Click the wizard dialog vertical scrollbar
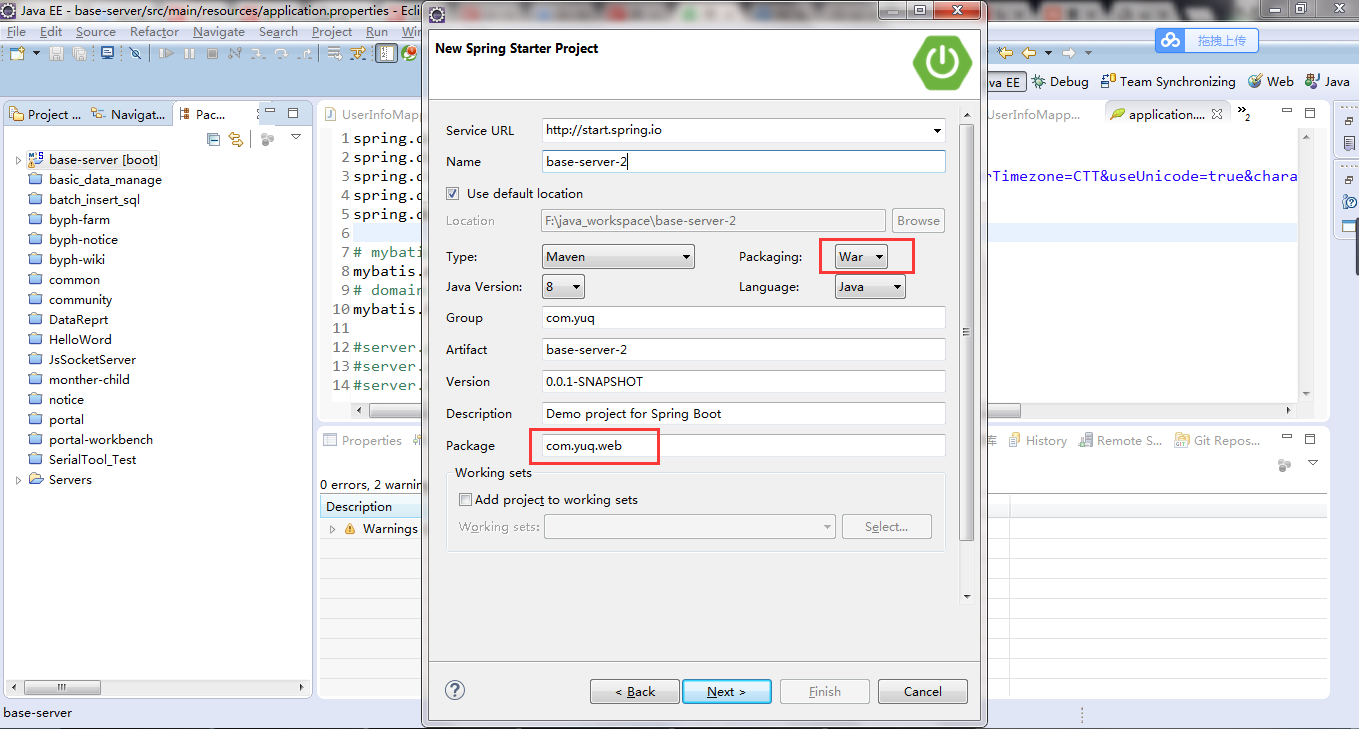Viewport: 1359px width, 729px height. [x=966, y=332]
